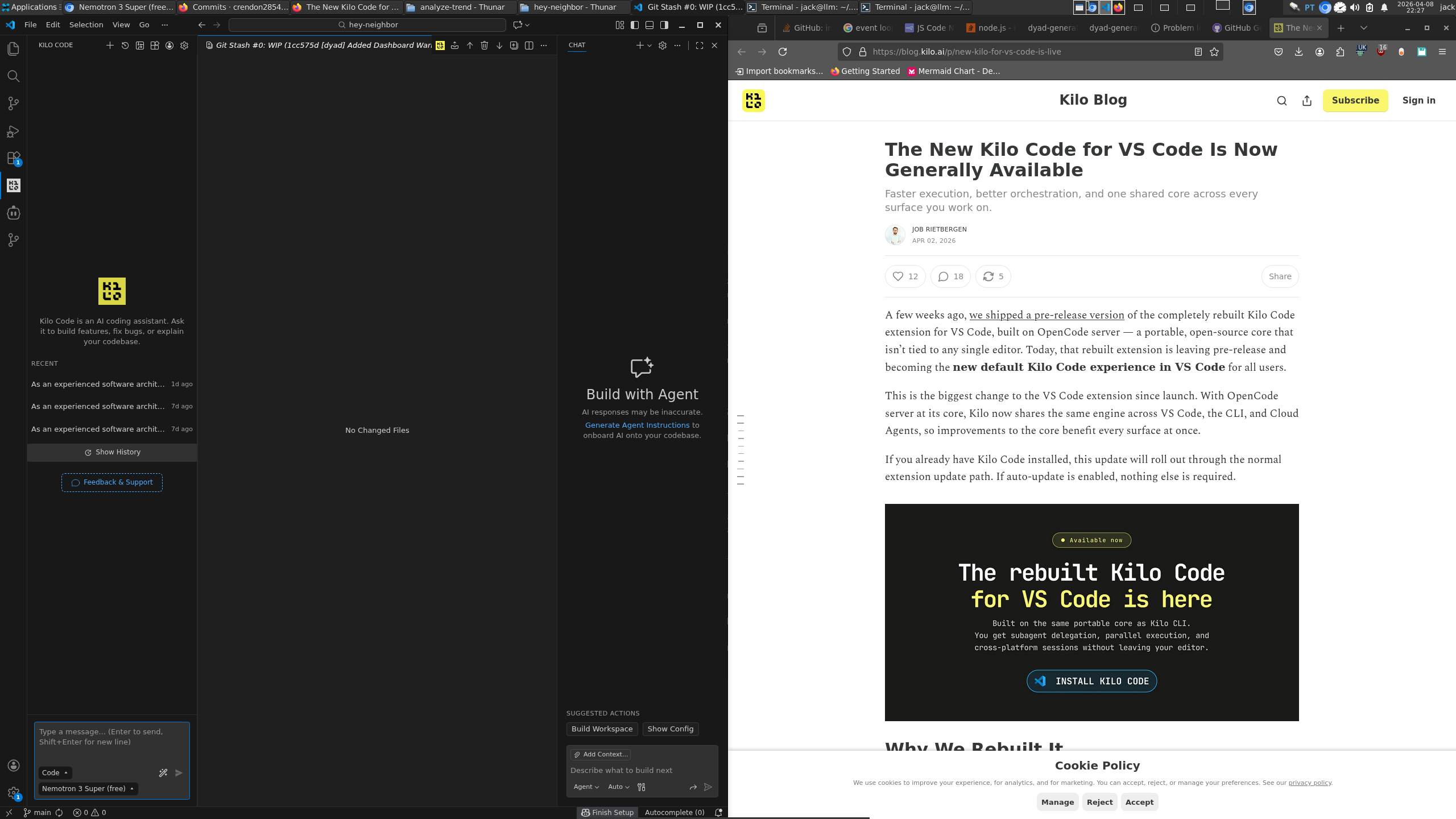The image size is (1456, 819).
Task: Toggle the bottom Panel in VS Code
Action: pyautogui.click(x=650, y=25)
